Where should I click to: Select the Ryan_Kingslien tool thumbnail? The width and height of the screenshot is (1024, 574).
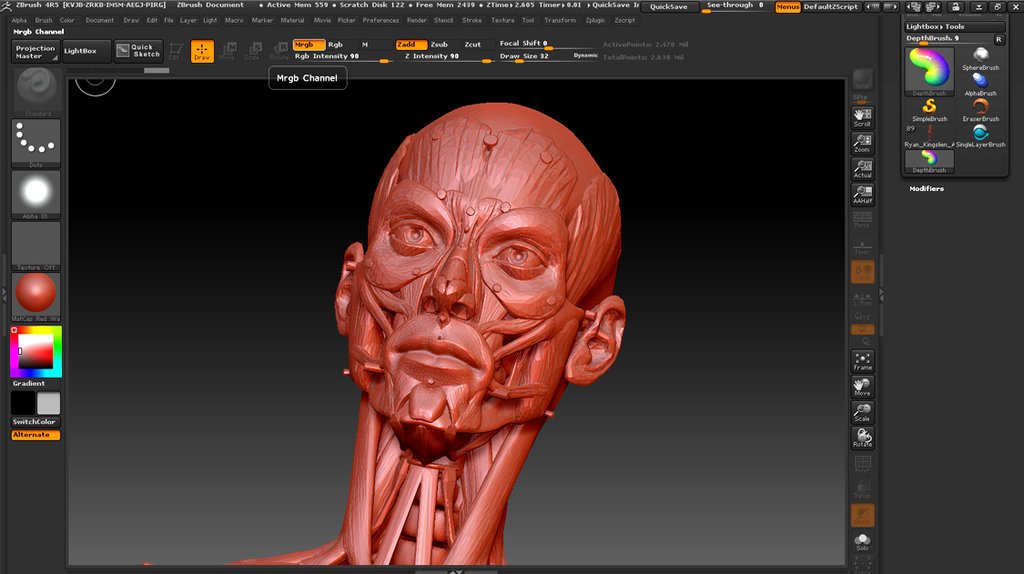(x=929, y=136)
